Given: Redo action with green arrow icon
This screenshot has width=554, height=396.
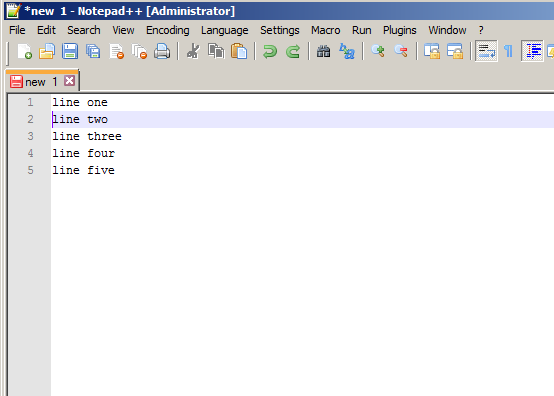Looking at the screenshot, I should [293, 52].
